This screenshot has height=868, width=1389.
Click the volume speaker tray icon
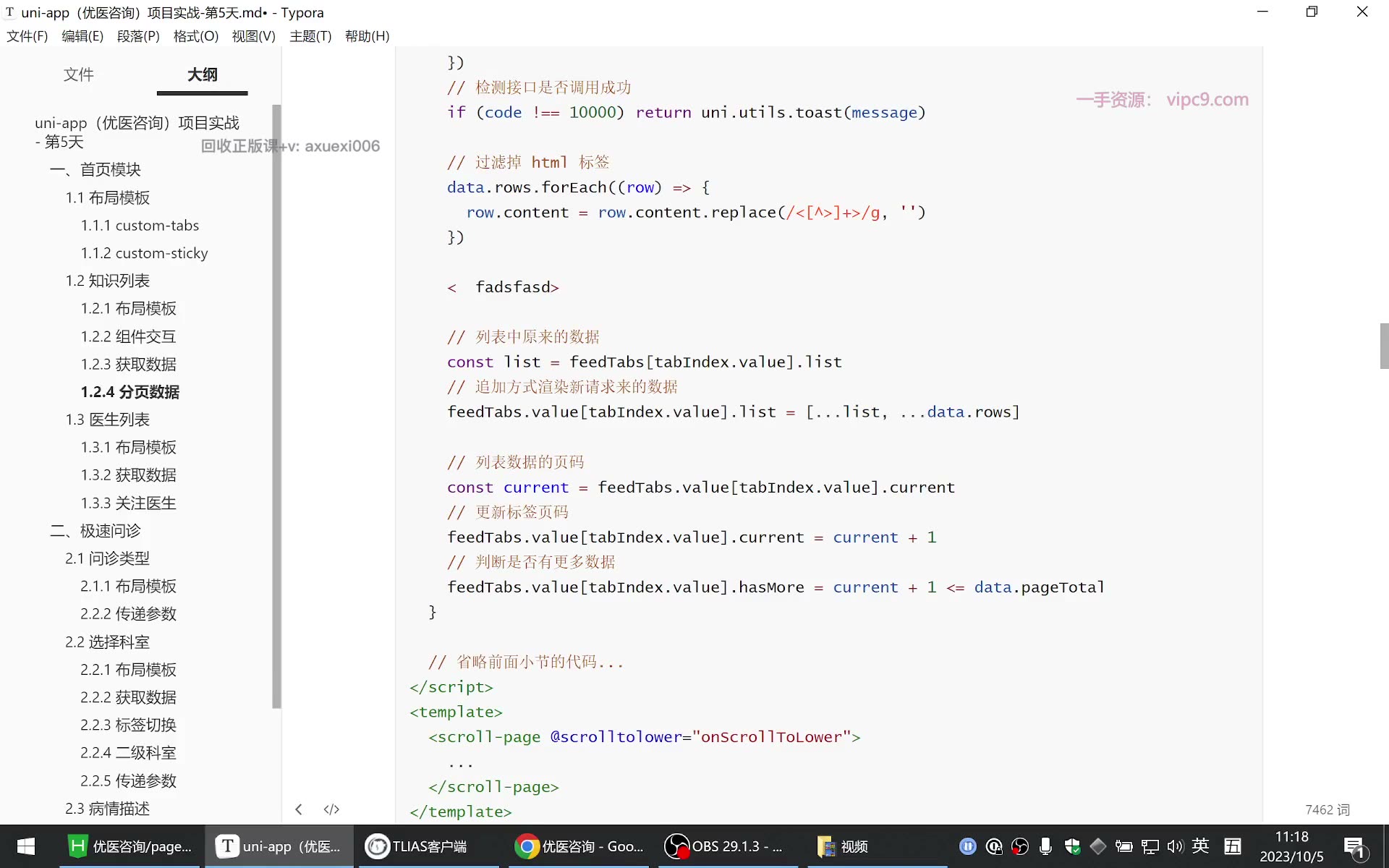pyautogui.click(x=1175, y=846)
